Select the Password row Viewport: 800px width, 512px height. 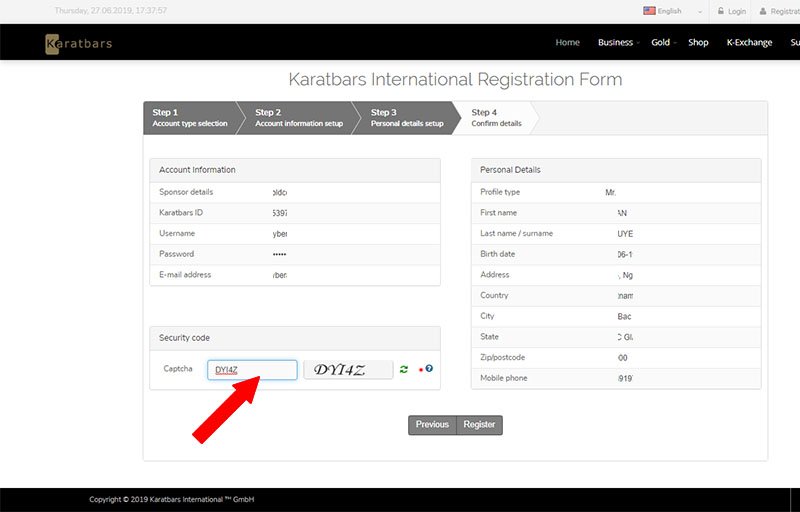point(295,254)
